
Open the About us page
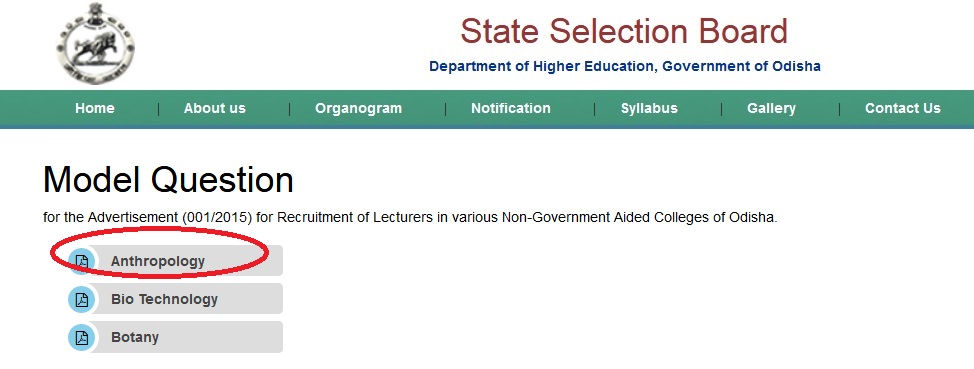[215, 108]
